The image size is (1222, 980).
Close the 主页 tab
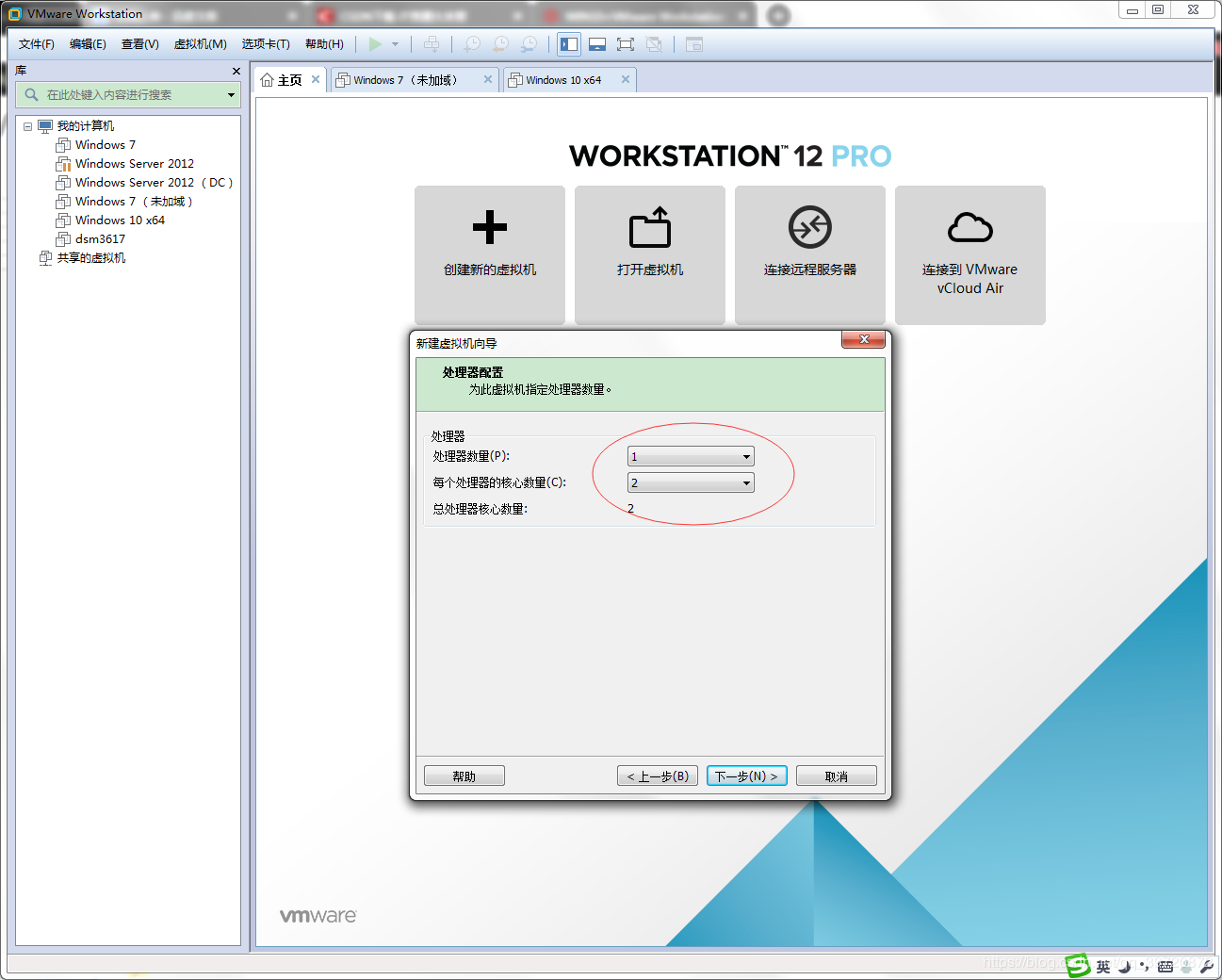316,79
